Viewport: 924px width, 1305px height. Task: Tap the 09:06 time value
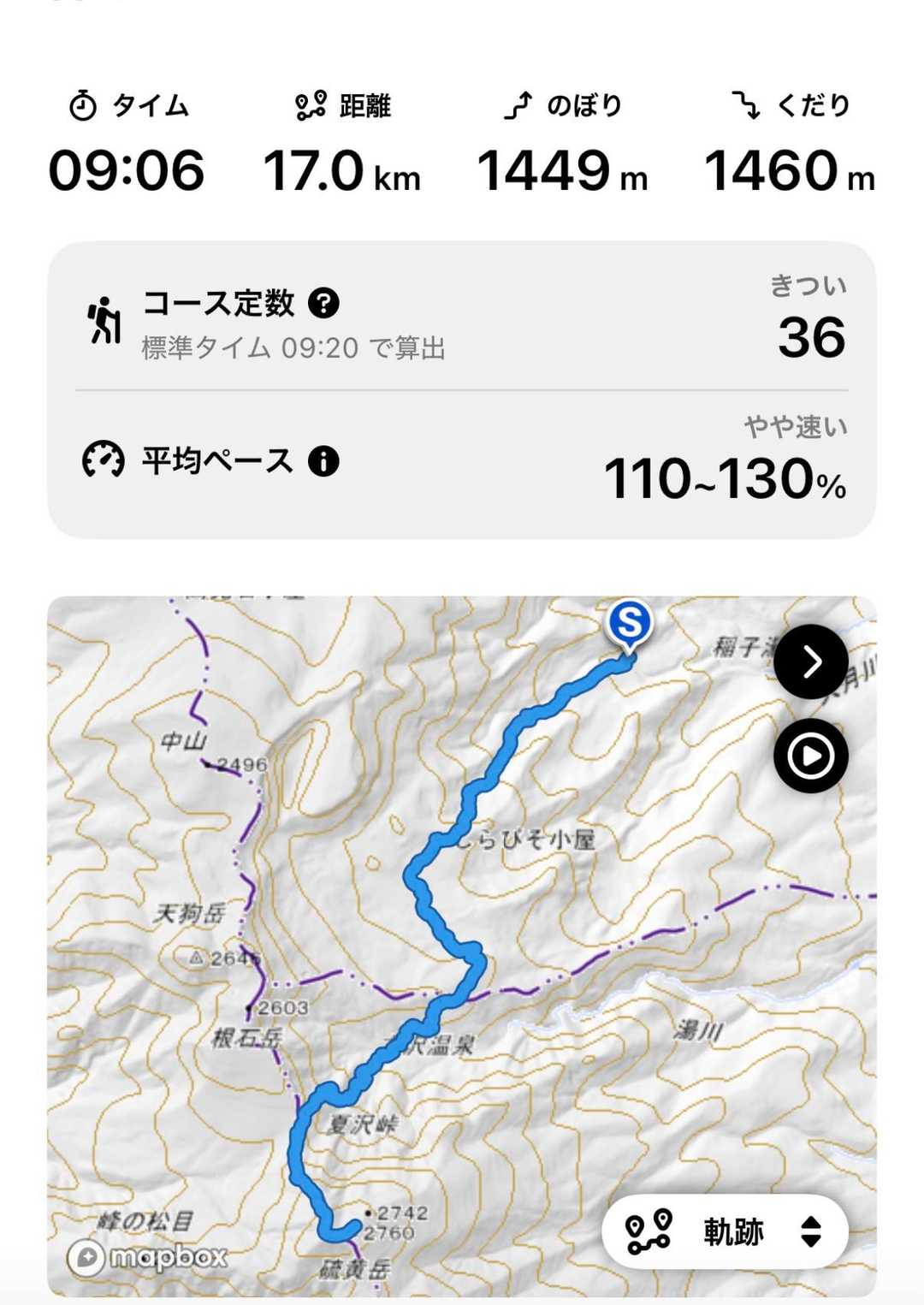(127, 170)
